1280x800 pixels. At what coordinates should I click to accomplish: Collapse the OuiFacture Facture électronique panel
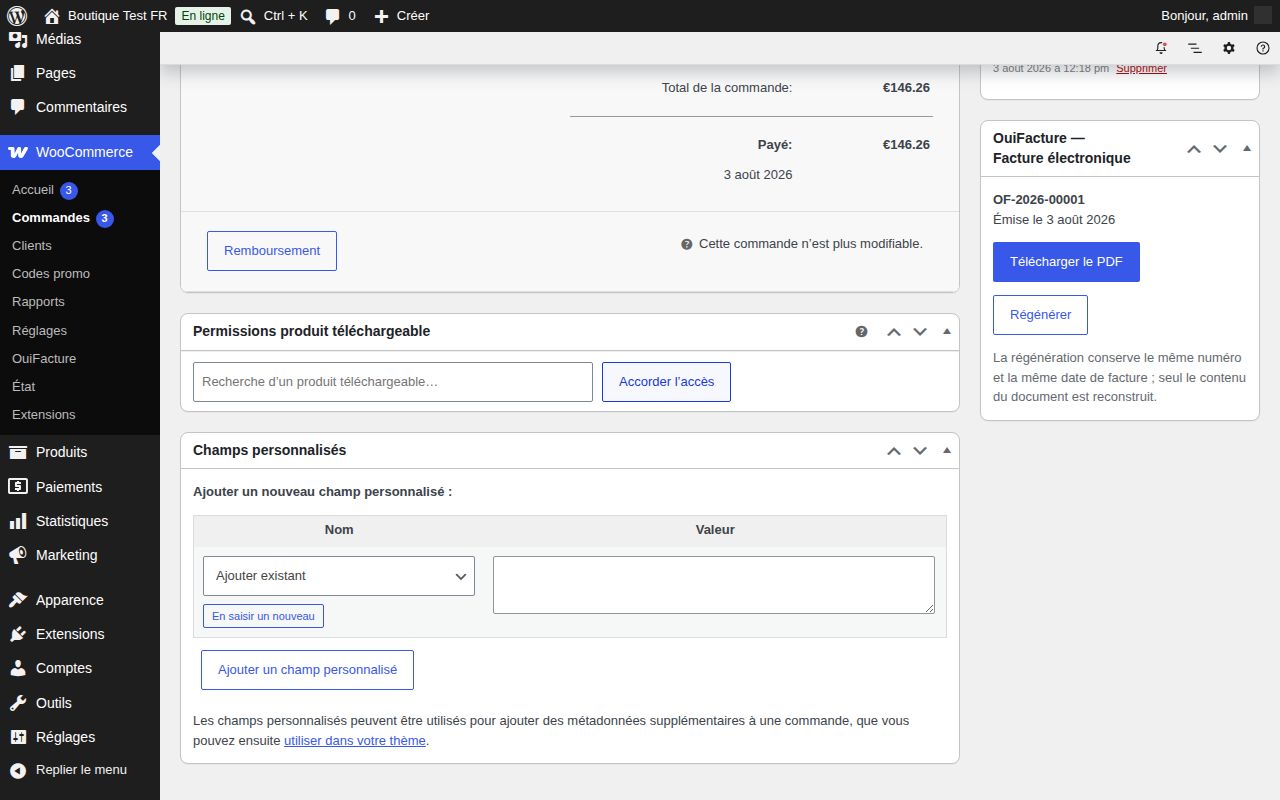click(1247, 148)
